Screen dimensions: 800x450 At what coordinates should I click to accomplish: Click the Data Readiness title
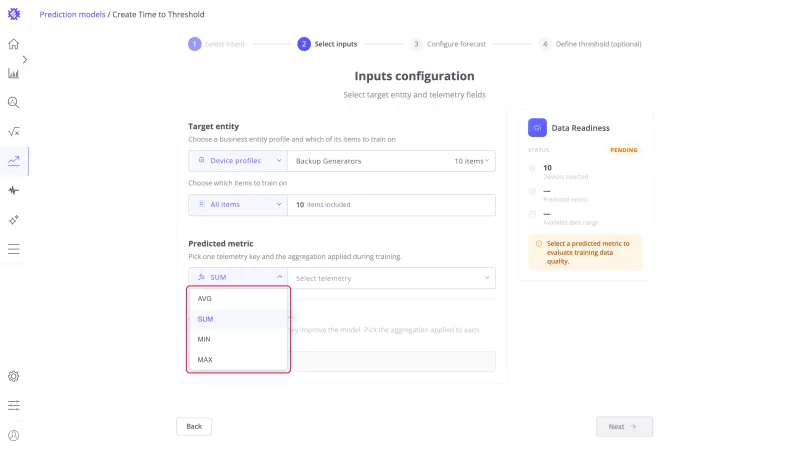pos(581,128)
